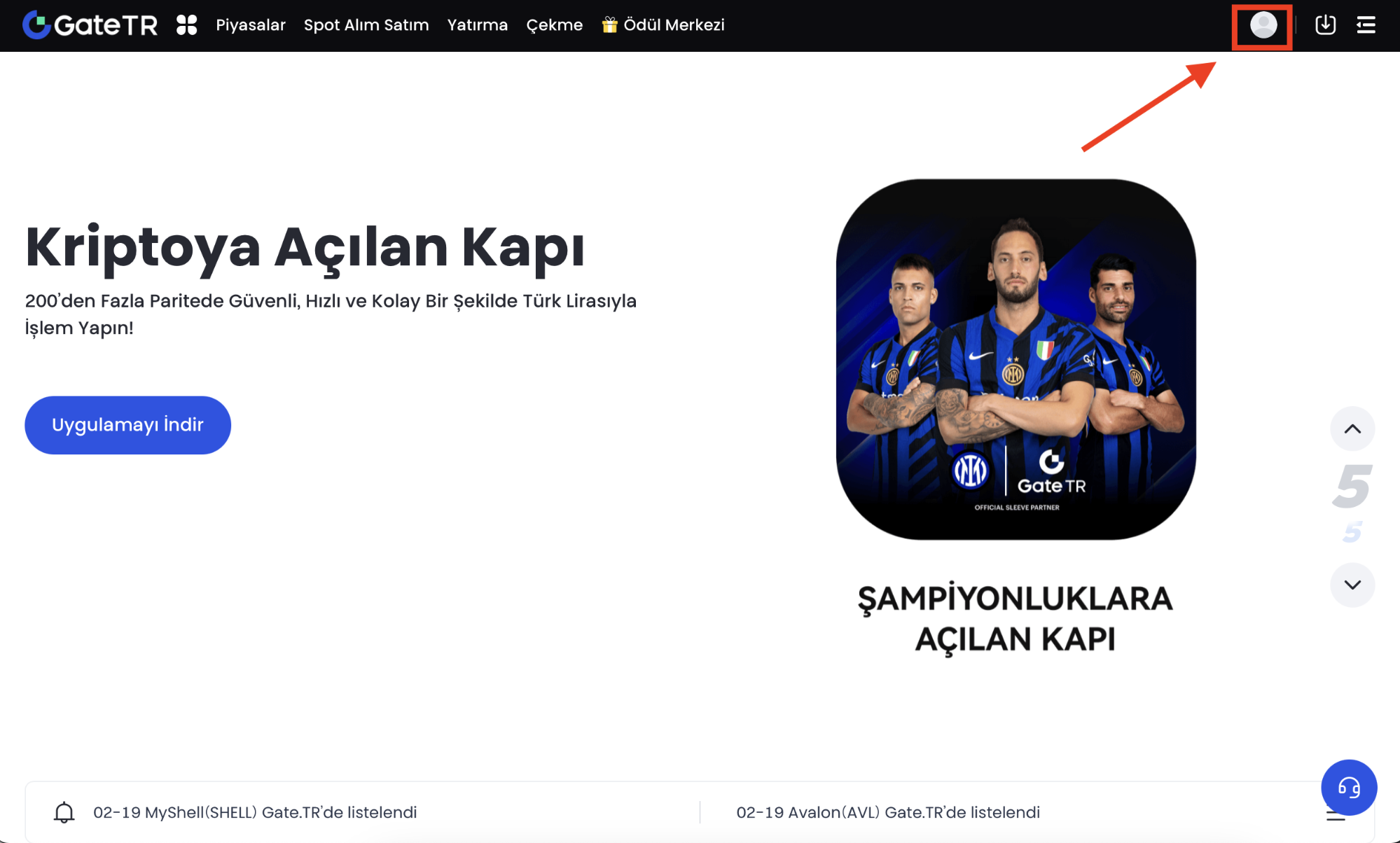Open Spot Alım Satım menu item

click(x=366, y=25)
